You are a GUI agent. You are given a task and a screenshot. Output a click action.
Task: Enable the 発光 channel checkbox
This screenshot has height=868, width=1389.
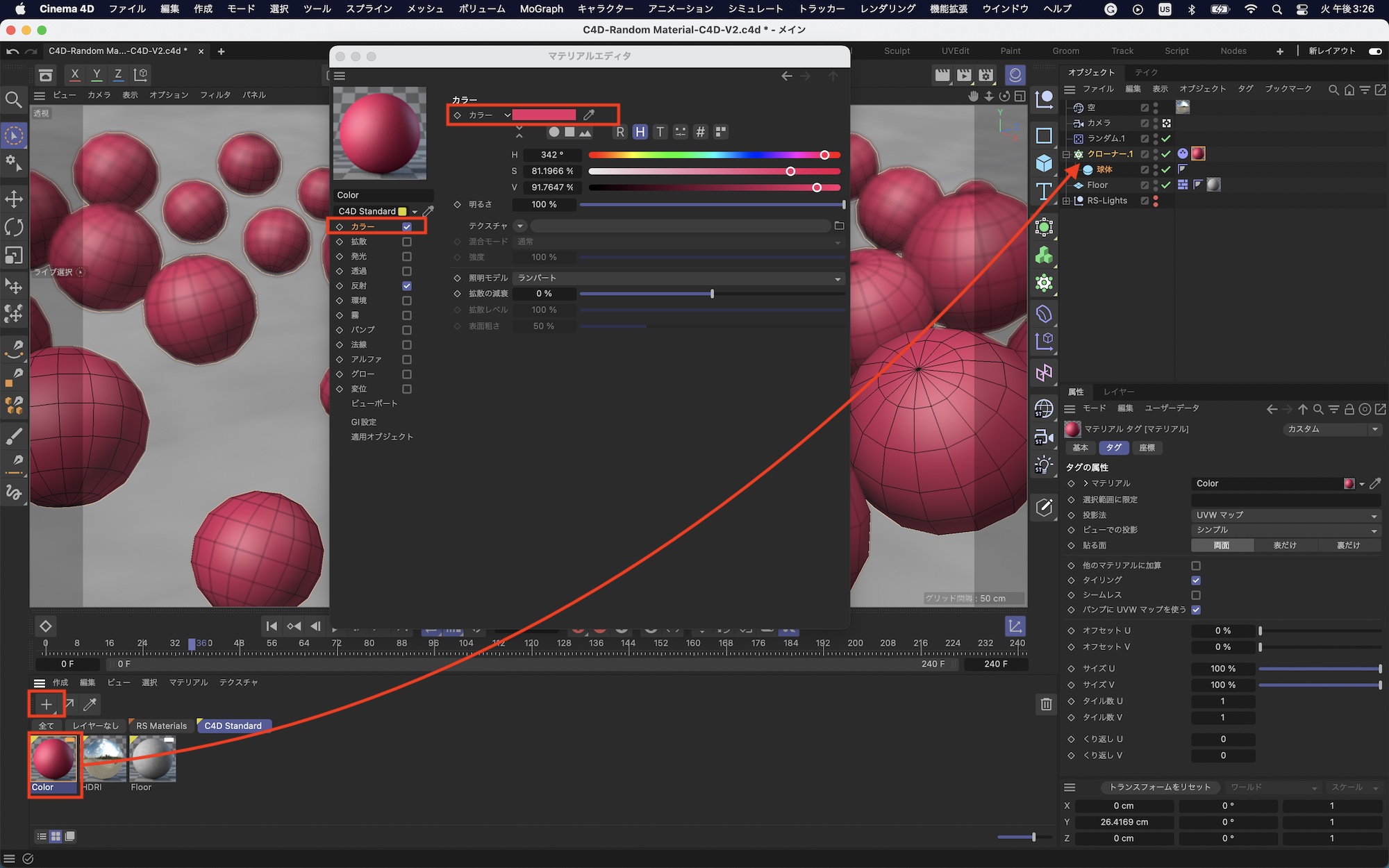point(407,256)
